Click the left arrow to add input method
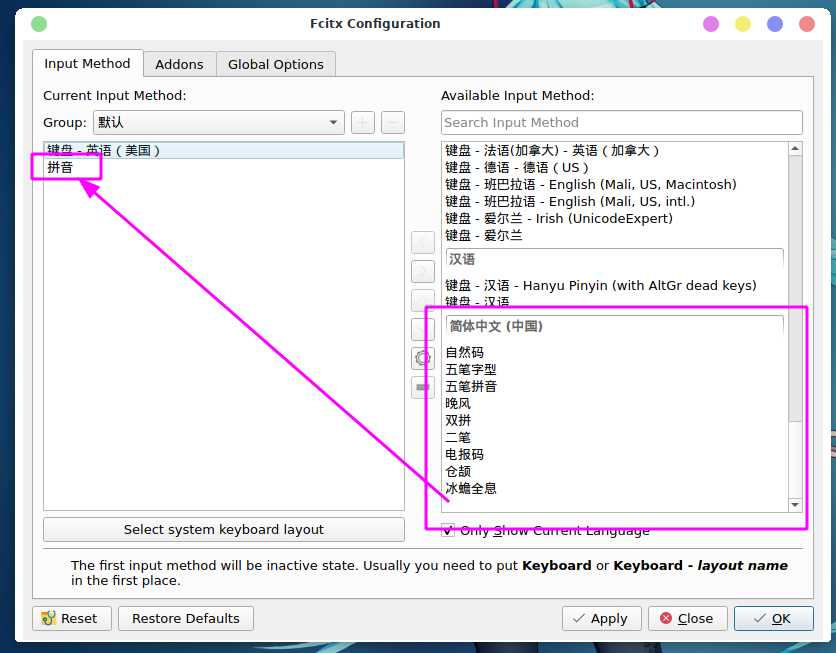 click(x=423, y=242)
